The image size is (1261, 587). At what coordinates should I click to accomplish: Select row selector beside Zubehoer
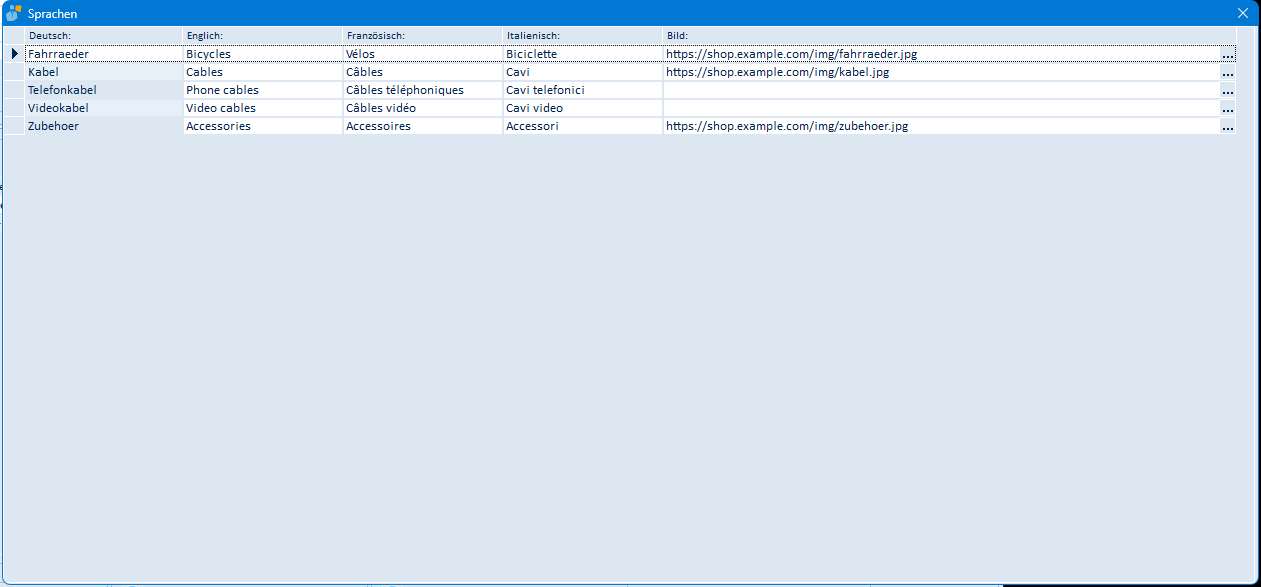[x=14, y=126]
